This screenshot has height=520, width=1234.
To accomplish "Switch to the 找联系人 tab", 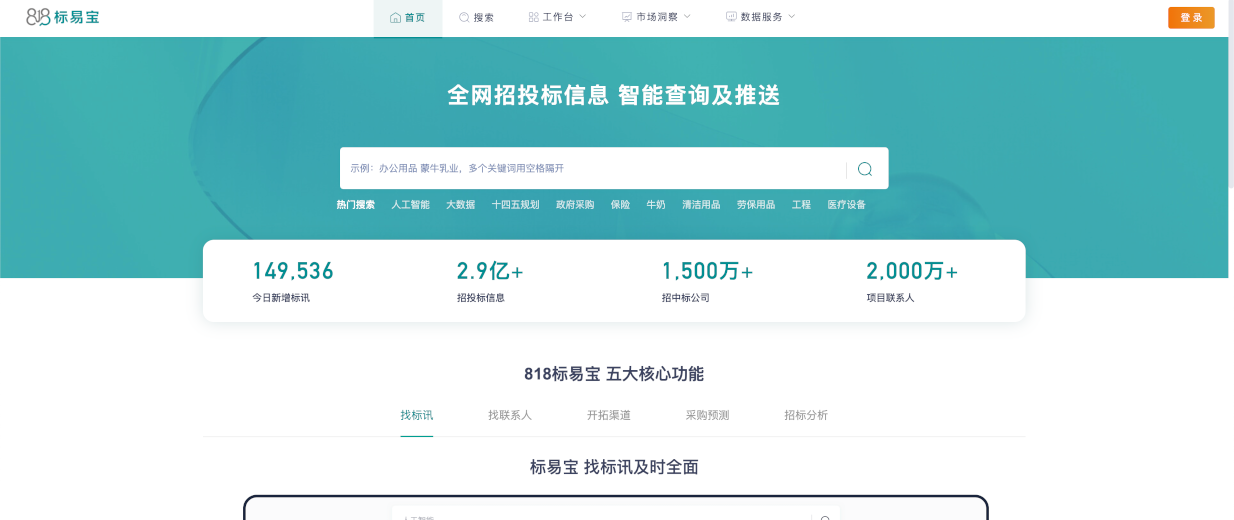I will click(x=510, y=415).
